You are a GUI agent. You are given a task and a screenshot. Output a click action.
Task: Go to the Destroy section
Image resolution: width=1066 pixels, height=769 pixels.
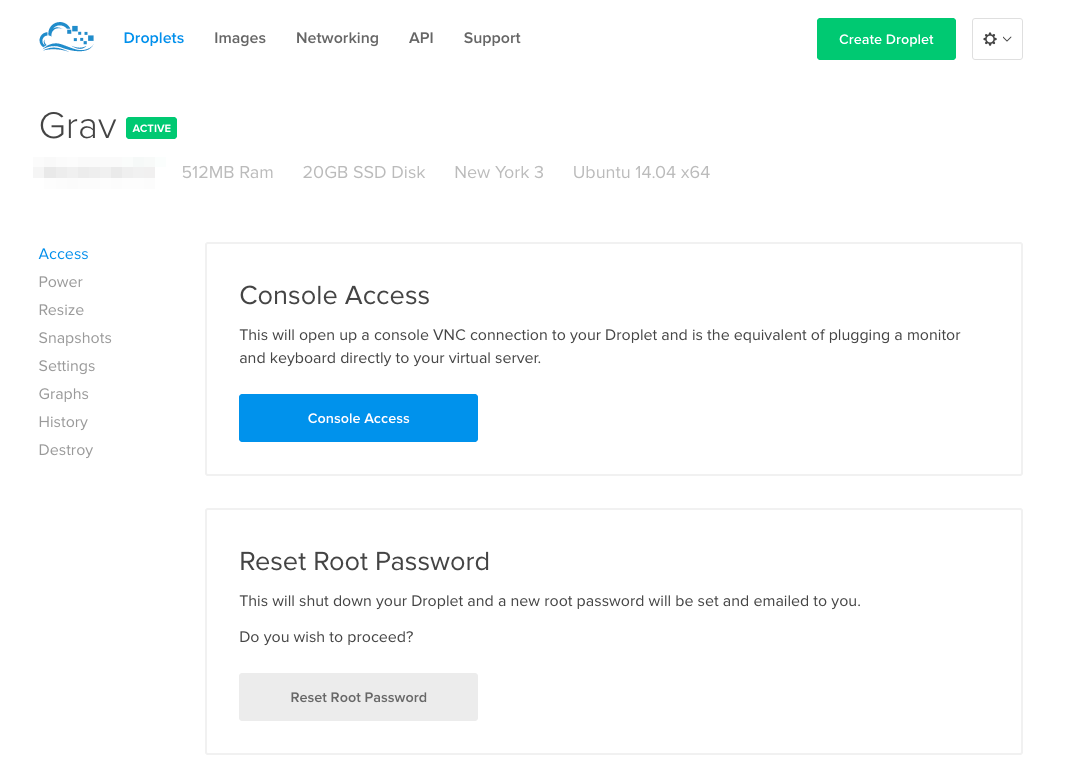tap(65, 450)
